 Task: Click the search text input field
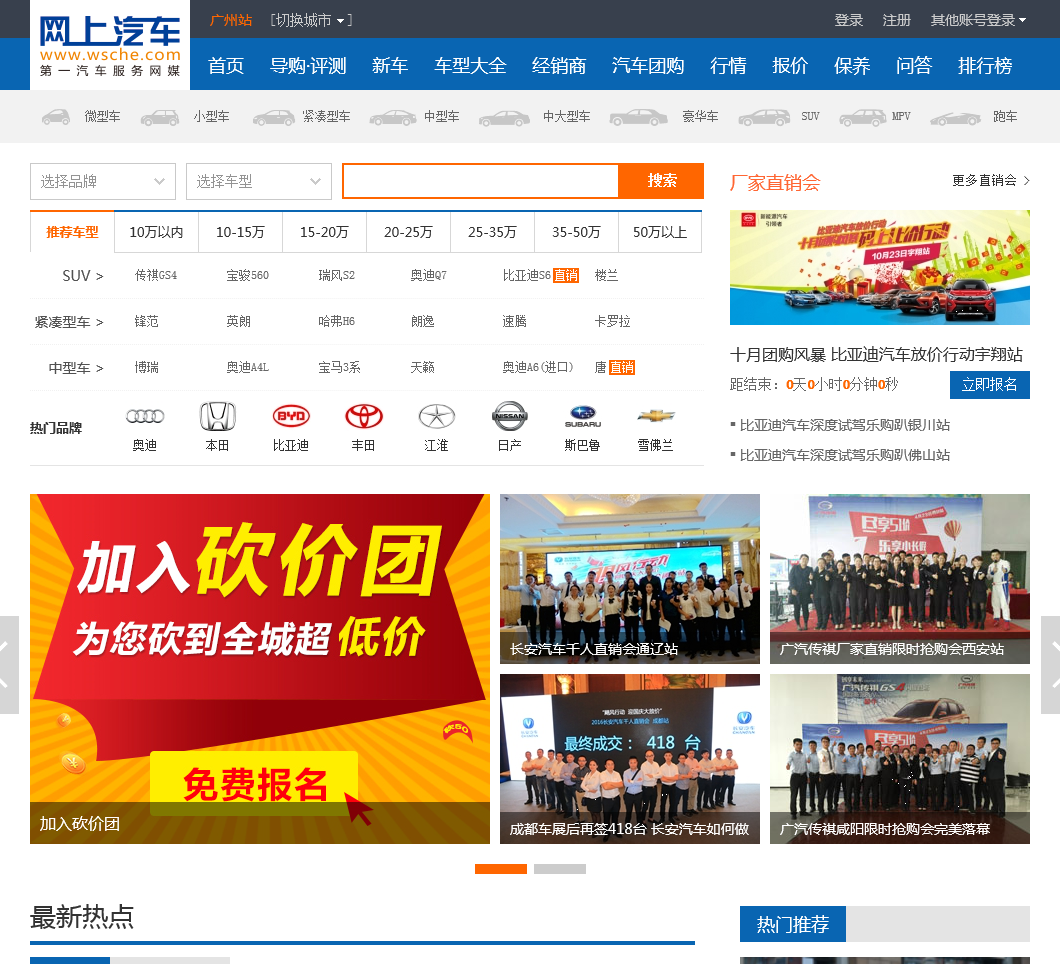click(481, 180)
